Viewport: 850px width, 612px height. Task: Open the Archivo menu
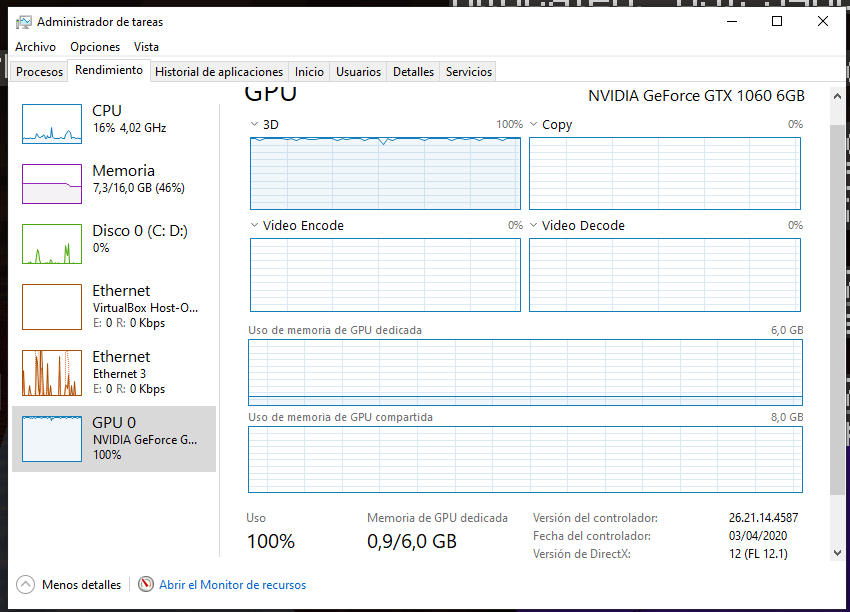[x=36, y=47]
